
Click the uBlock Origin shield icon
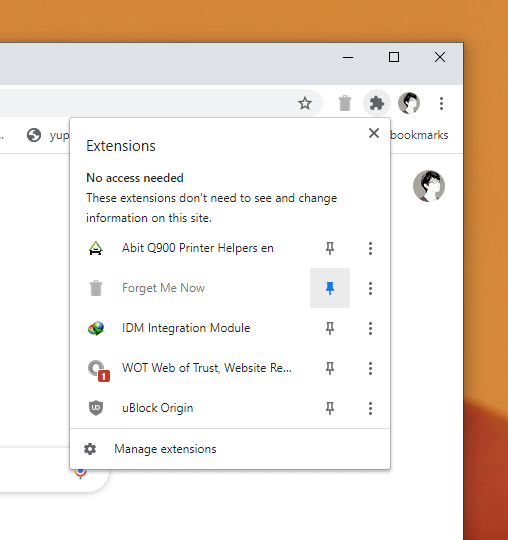(96, 408)
